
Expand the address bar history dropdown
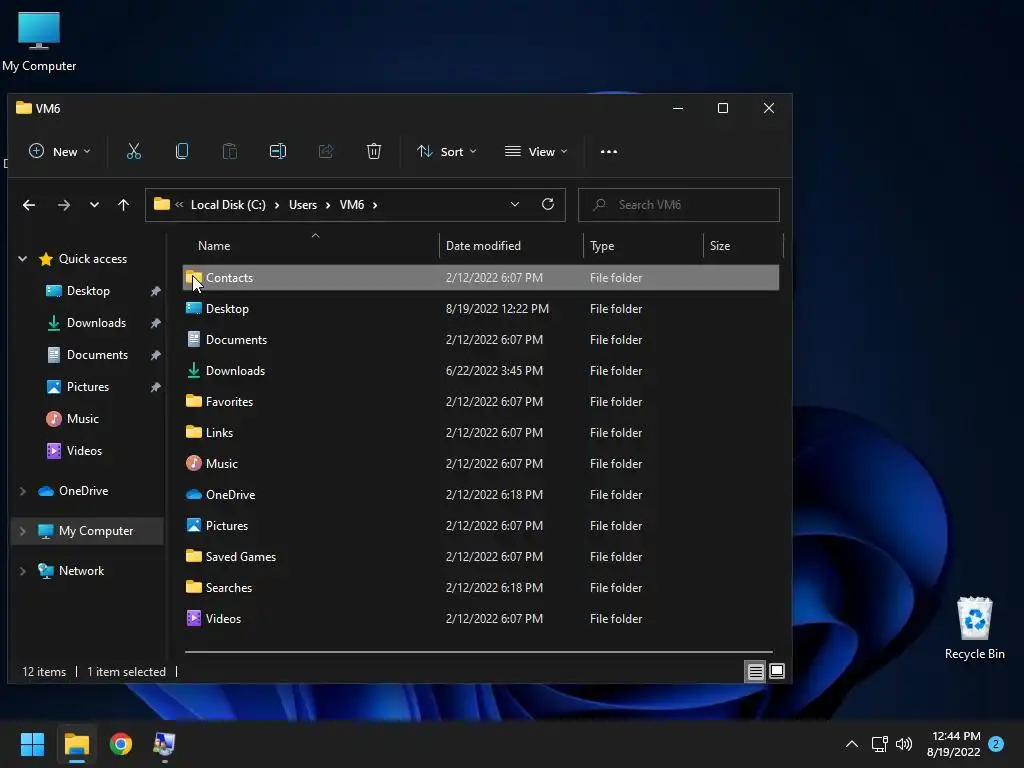[x=515, y=204]
